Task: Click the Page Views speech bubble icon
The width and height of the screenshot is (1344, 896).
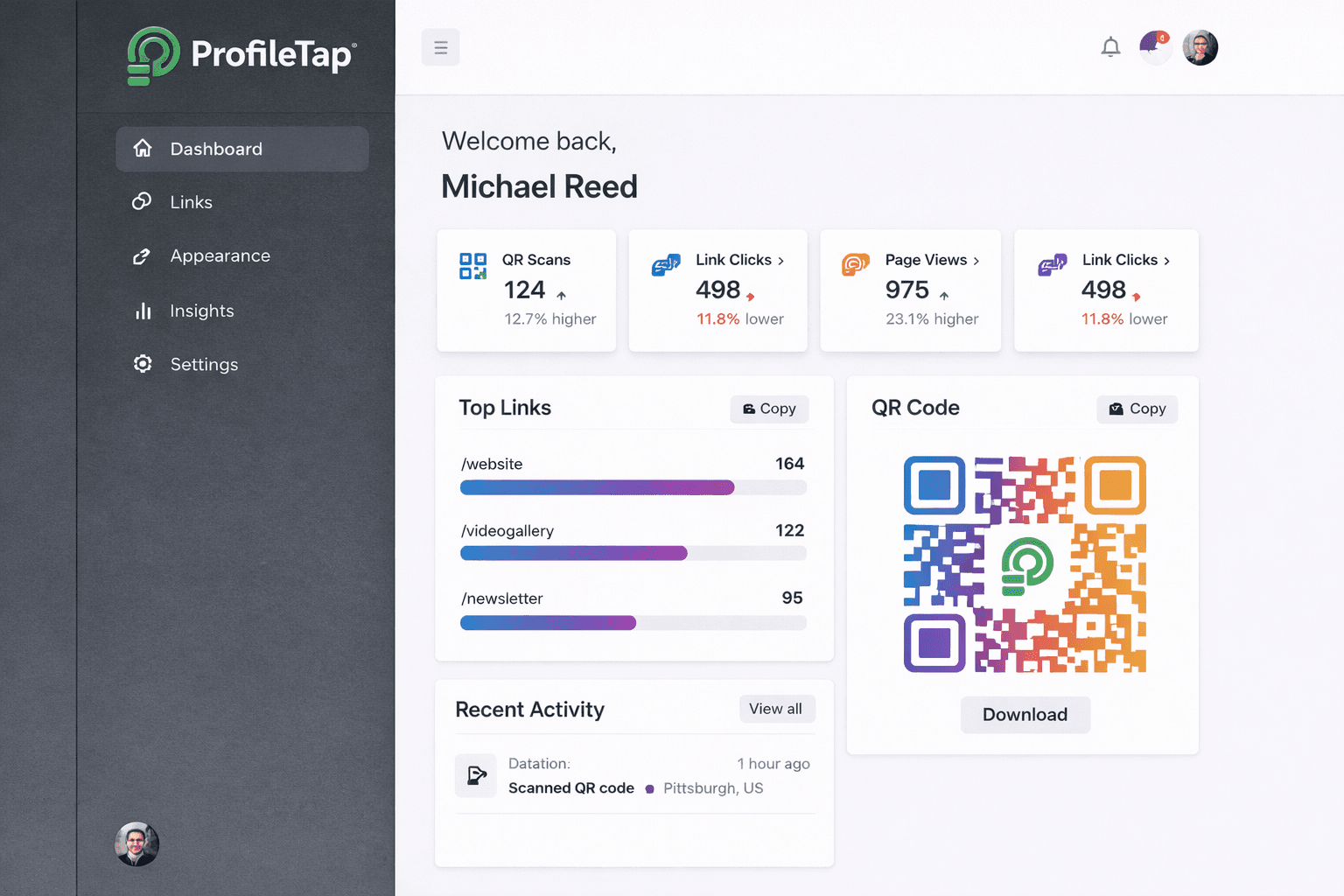Action: pyautogui.click(x=856, y=264)
